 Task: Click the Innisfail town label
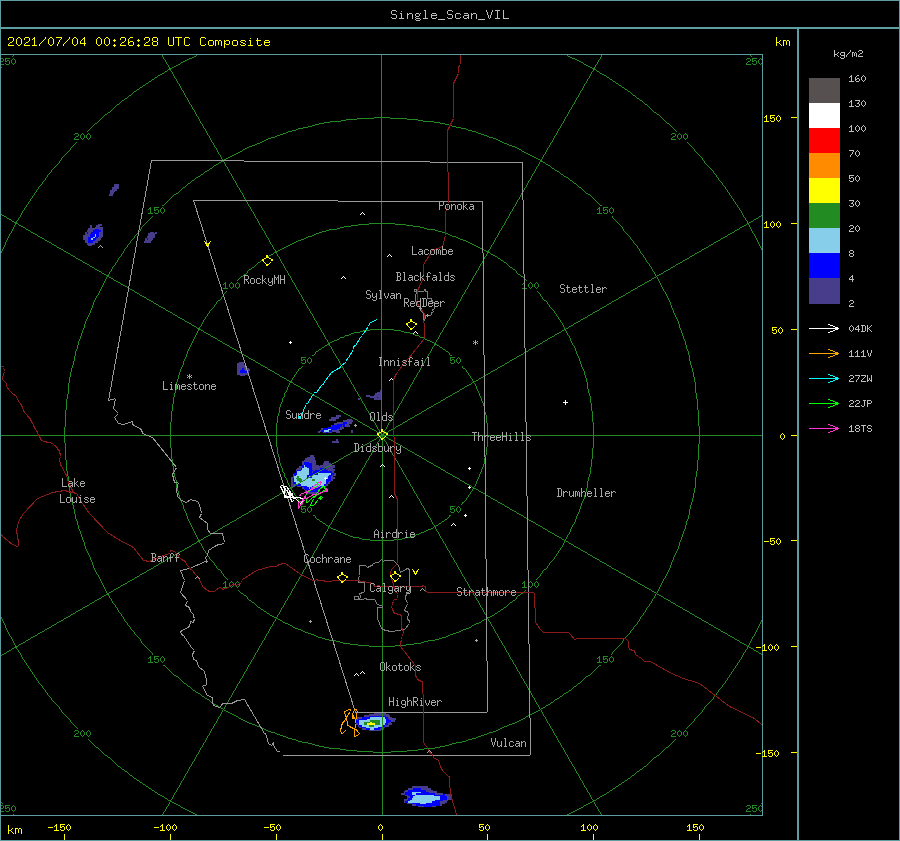coord(404,362)
